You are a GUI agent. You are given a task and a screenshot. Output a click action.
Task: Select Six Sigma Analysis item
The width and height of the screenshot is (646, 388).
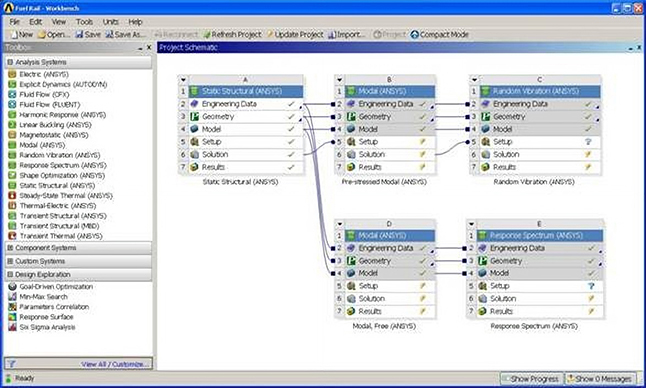pos(47,327)
